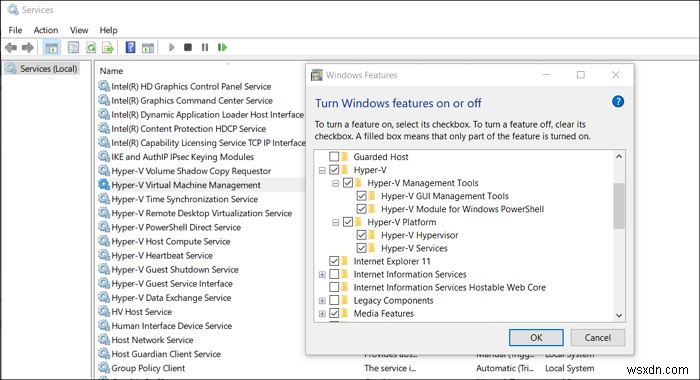The height and width of the screenshot is (380, 700).
Task: Enable Internet Information Services Hostable Web Core checkbox
Action: [334, 287]
